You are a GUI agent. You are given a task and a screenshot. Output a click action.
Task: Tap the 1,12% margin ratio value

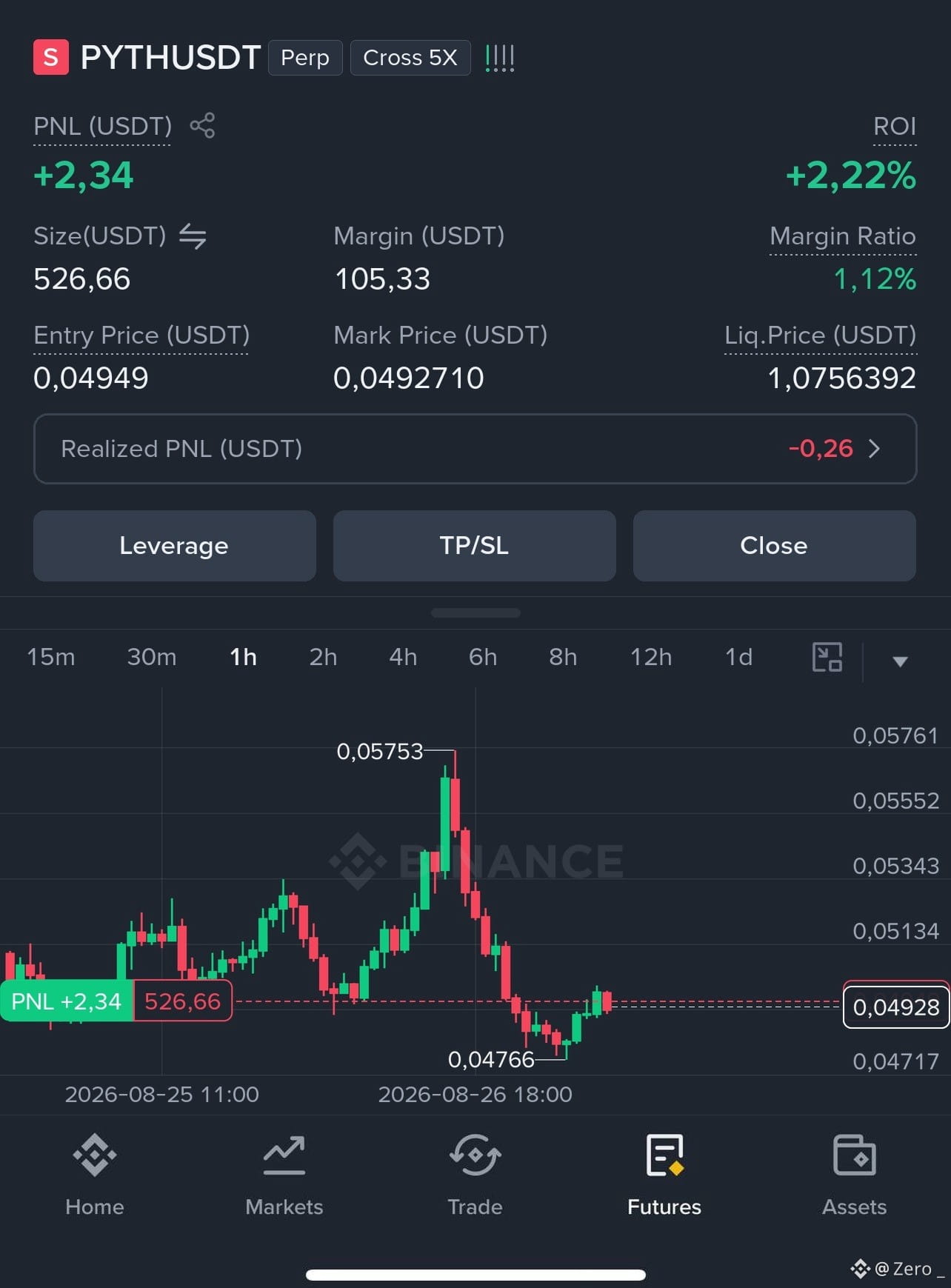[x=875, y=279]
